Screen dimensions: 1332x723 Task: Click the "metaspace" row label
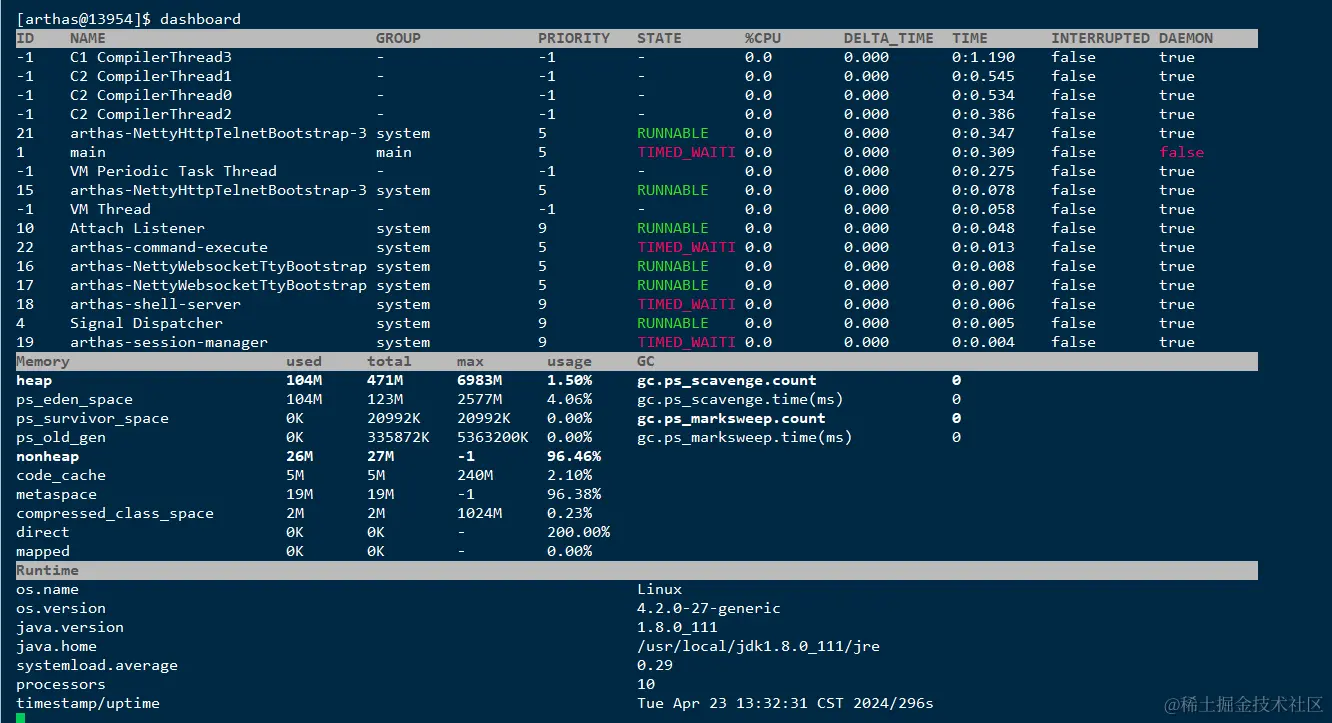56,494
